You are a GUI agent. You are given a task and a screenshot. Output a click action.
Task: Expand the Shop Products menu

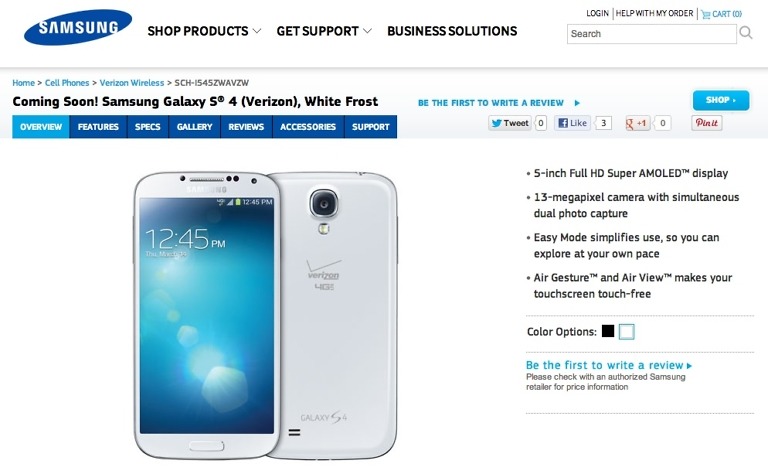pyautogui.click(x=204, y=31)
